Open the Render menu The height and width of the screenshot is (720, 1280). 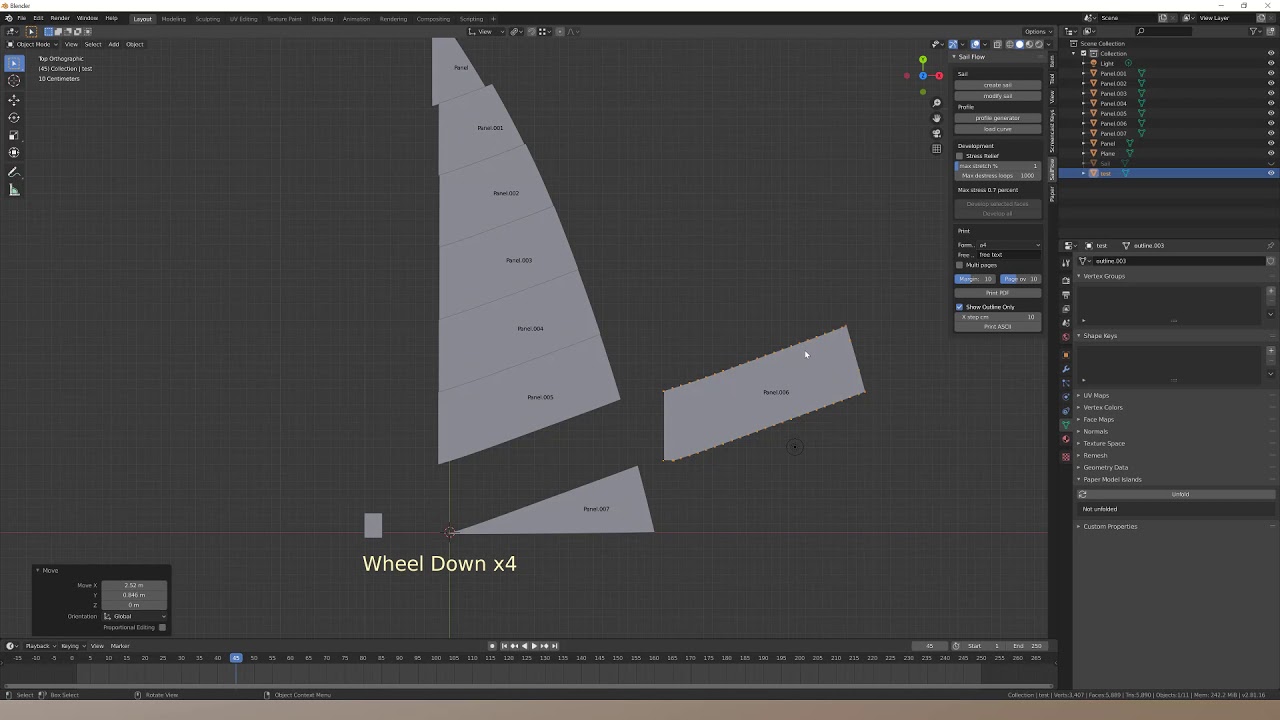pyautogui.click(x=60, y=18)
